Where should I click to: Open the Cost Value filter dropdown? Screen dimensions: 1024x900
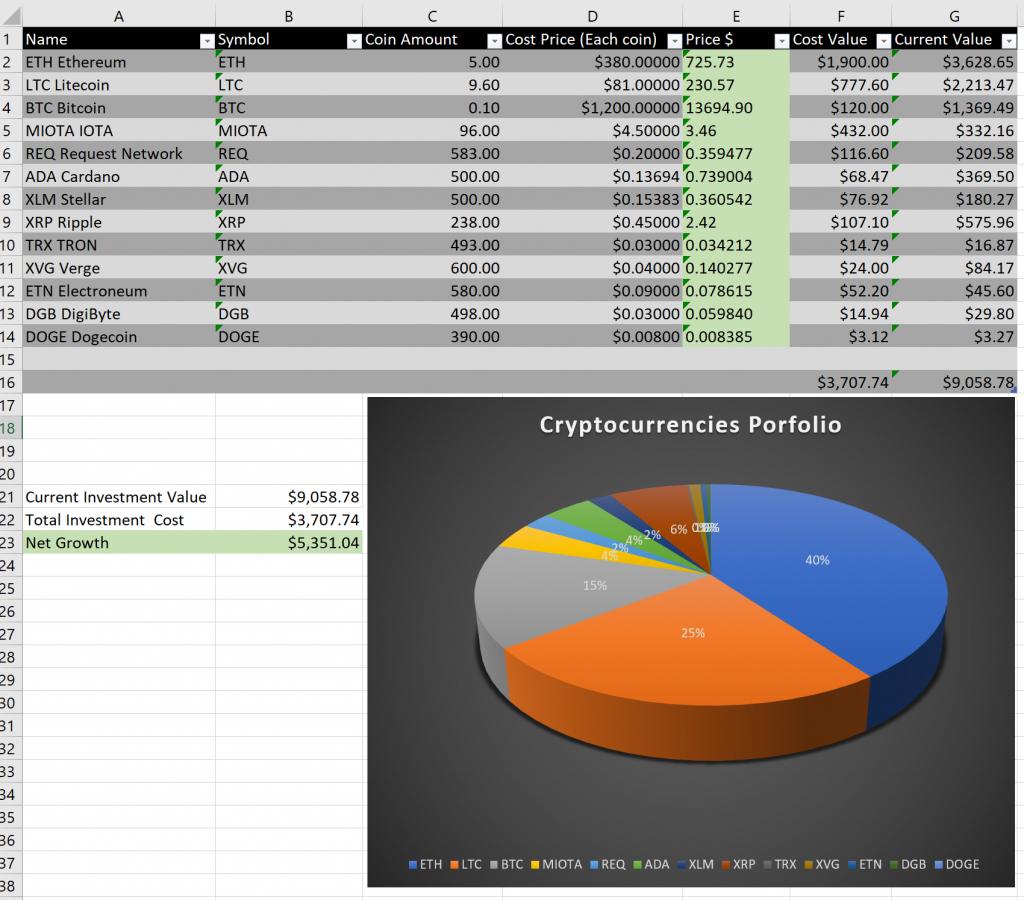(883, 40)
